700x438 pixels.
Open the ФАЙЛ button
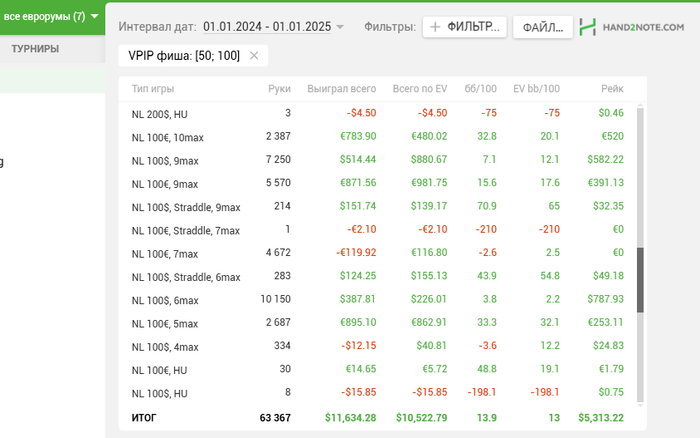543,27
